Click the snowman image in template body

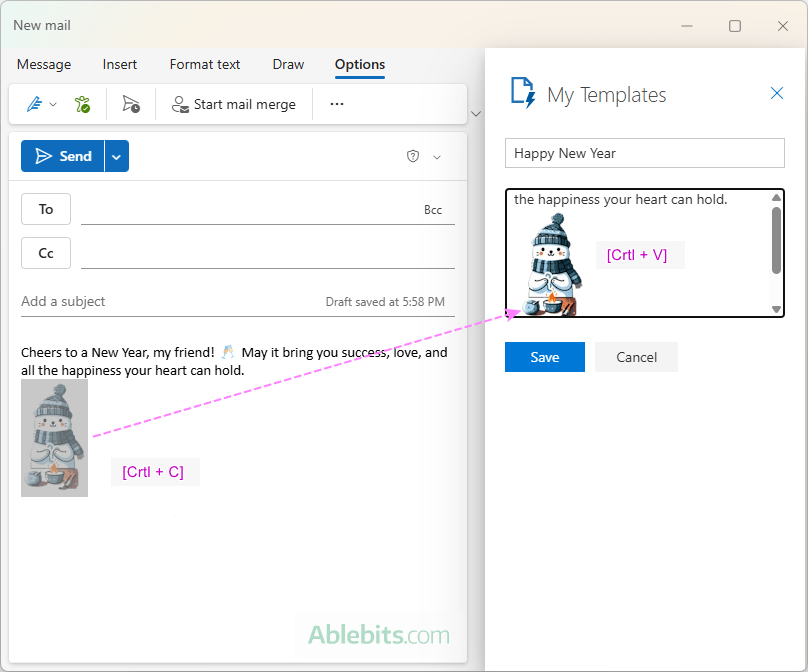(553, 264)
